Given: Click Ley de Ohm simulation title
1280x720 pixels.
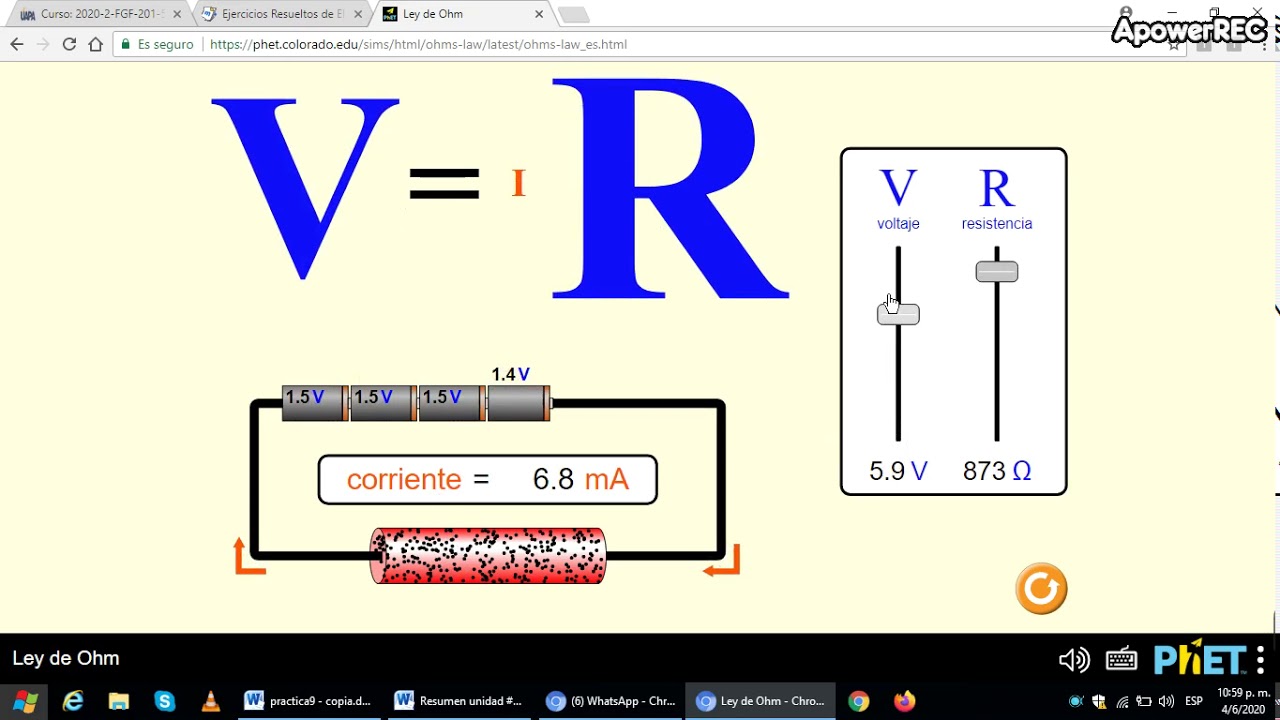Looking at the screenshot, I should point(66,658).
